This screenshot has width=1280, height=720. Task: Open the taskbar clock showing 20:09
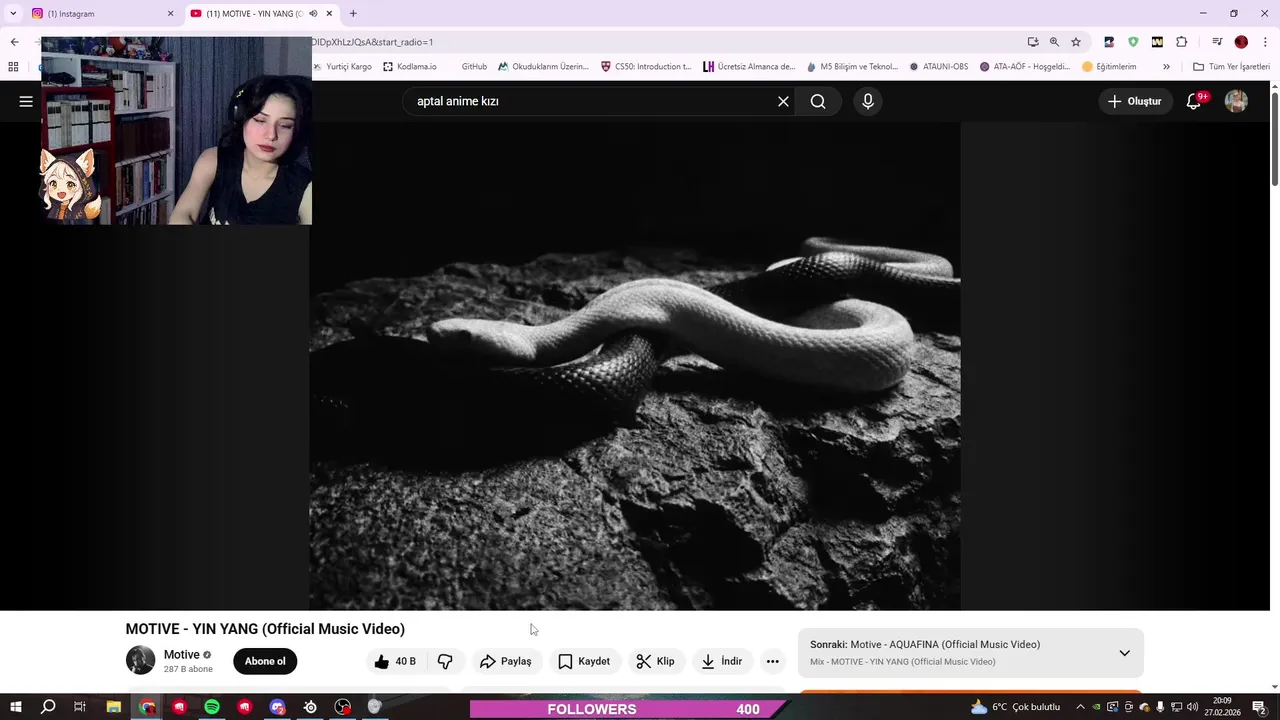point(1222,707)
